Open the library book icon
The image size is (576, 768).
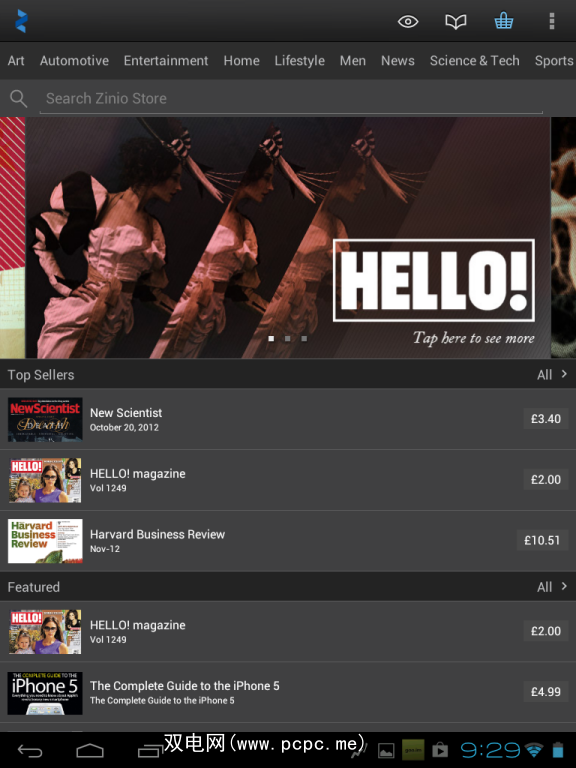pos(456,22)
